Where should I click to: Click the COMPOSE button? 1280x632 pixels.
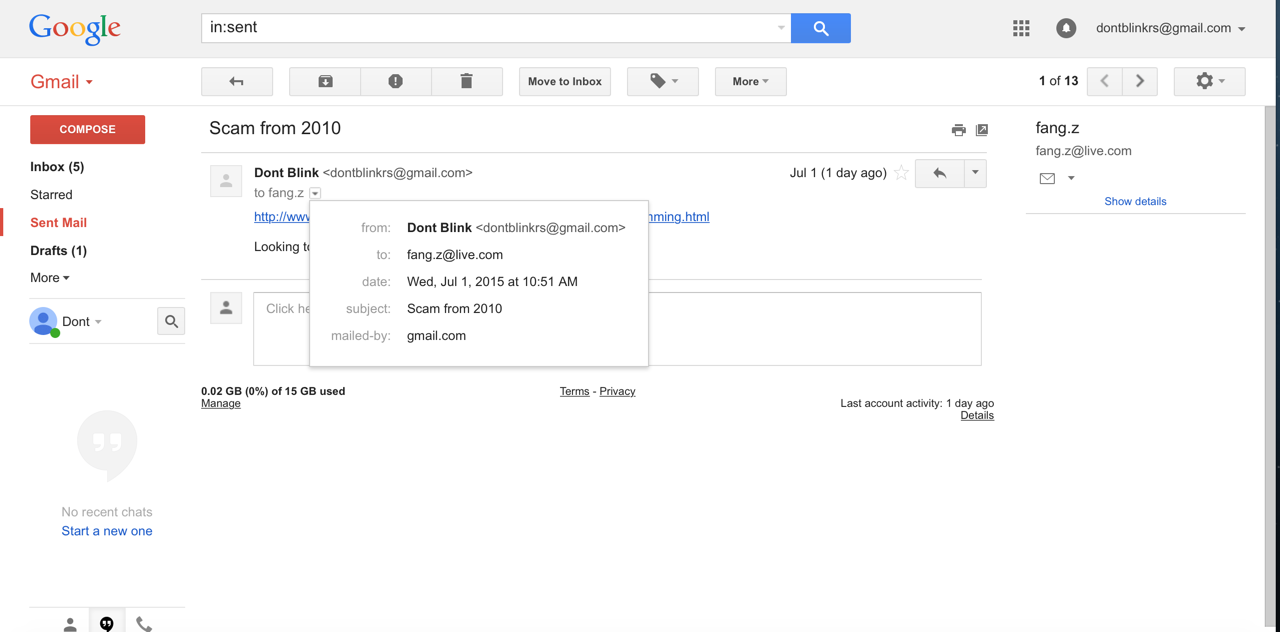click(88, 129)
